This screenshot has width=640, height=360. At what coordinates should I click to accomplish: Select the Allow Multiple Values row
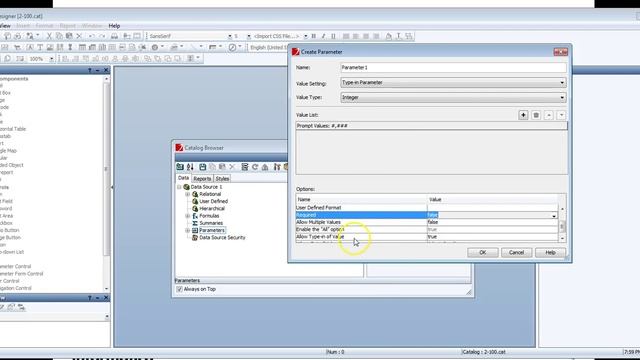coord(427,222)
